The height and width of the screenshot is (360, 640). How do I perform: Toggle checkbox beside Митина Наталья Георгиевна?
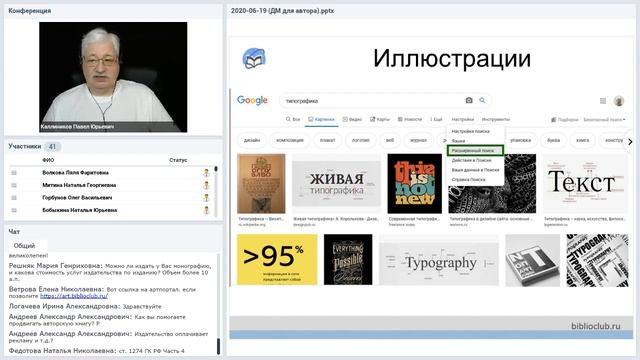pos(14,185)
